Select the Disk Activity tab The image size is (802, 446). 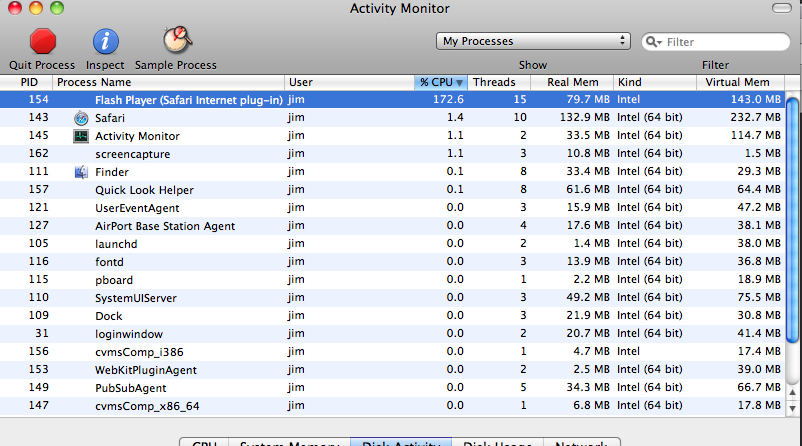coord(401,442)
